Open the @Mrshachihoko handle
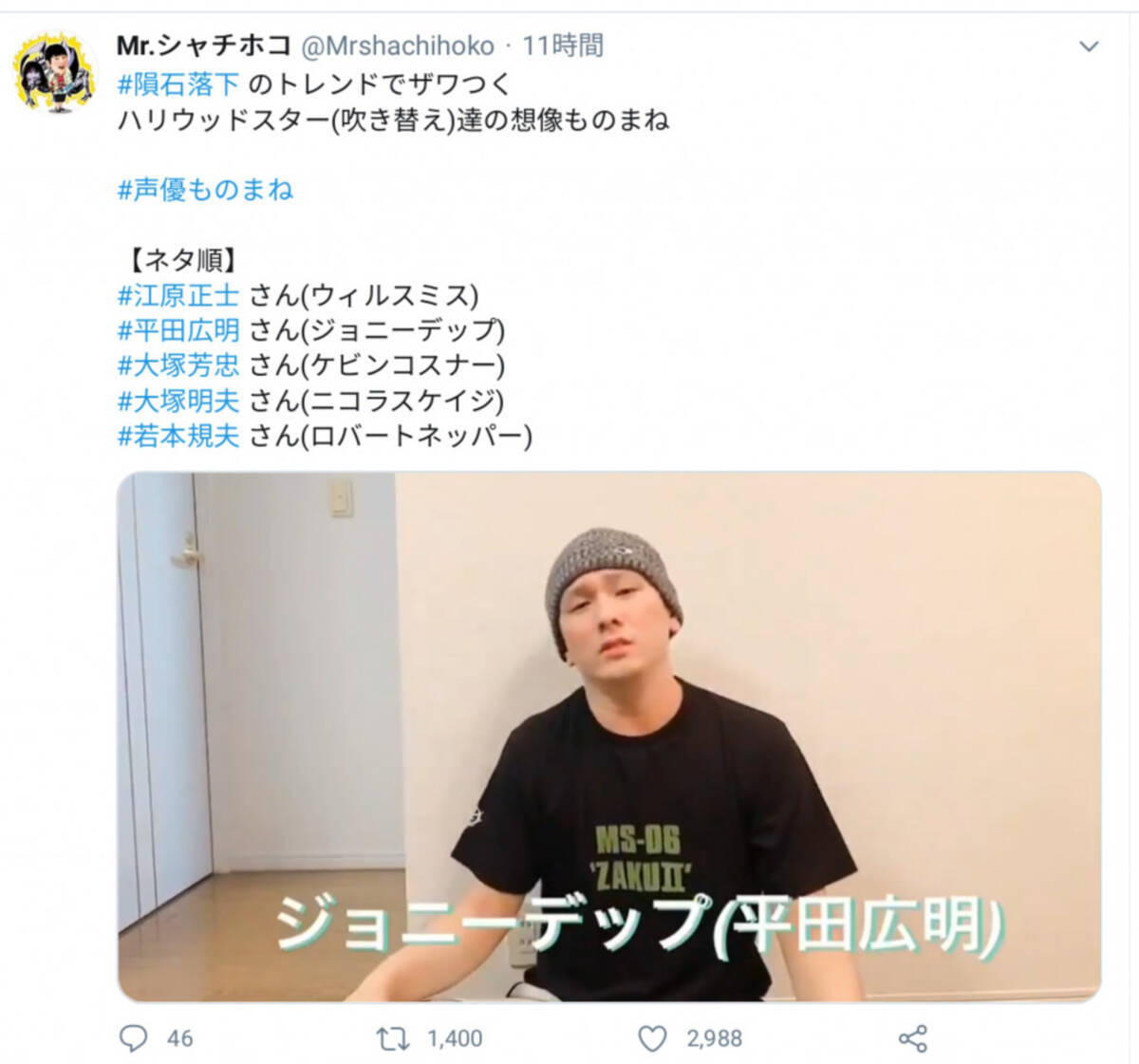 click(x=398, y=46)
